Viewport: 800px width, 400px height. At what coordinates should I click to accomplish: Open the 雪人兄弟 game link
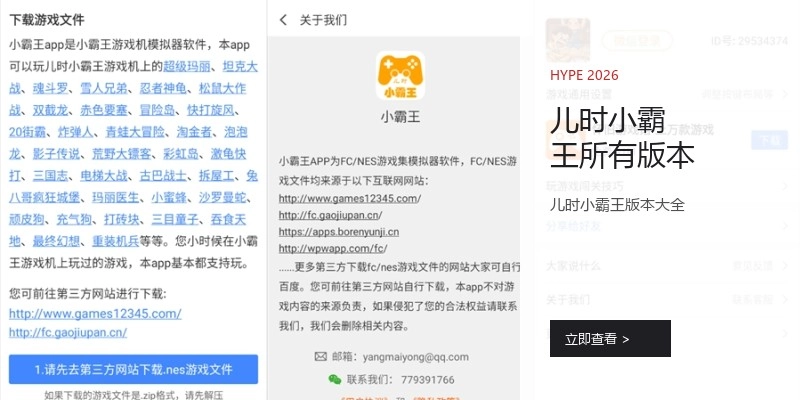coord(104,88)
